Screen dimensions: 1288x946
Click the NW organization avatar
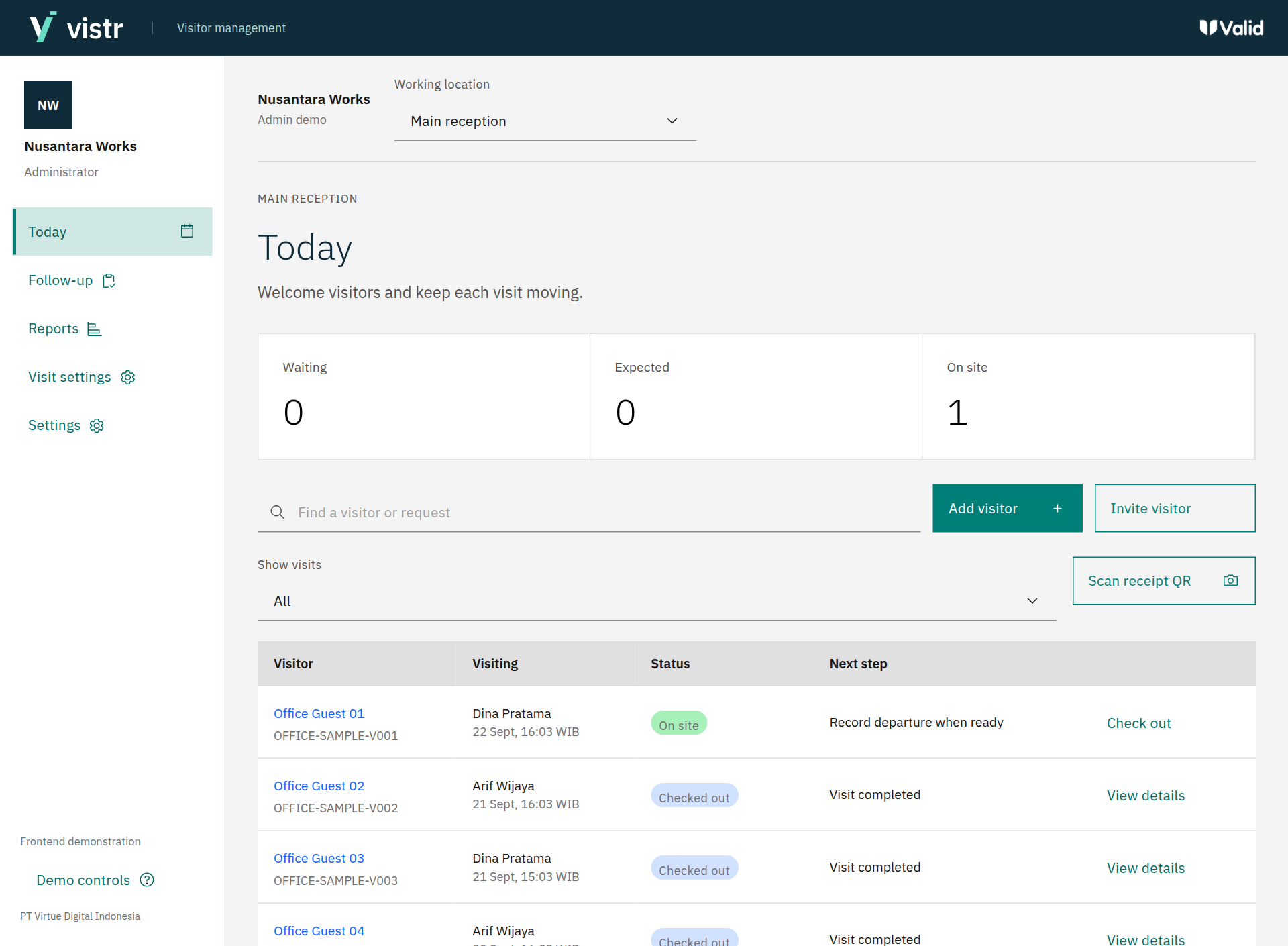pos(48,105)
